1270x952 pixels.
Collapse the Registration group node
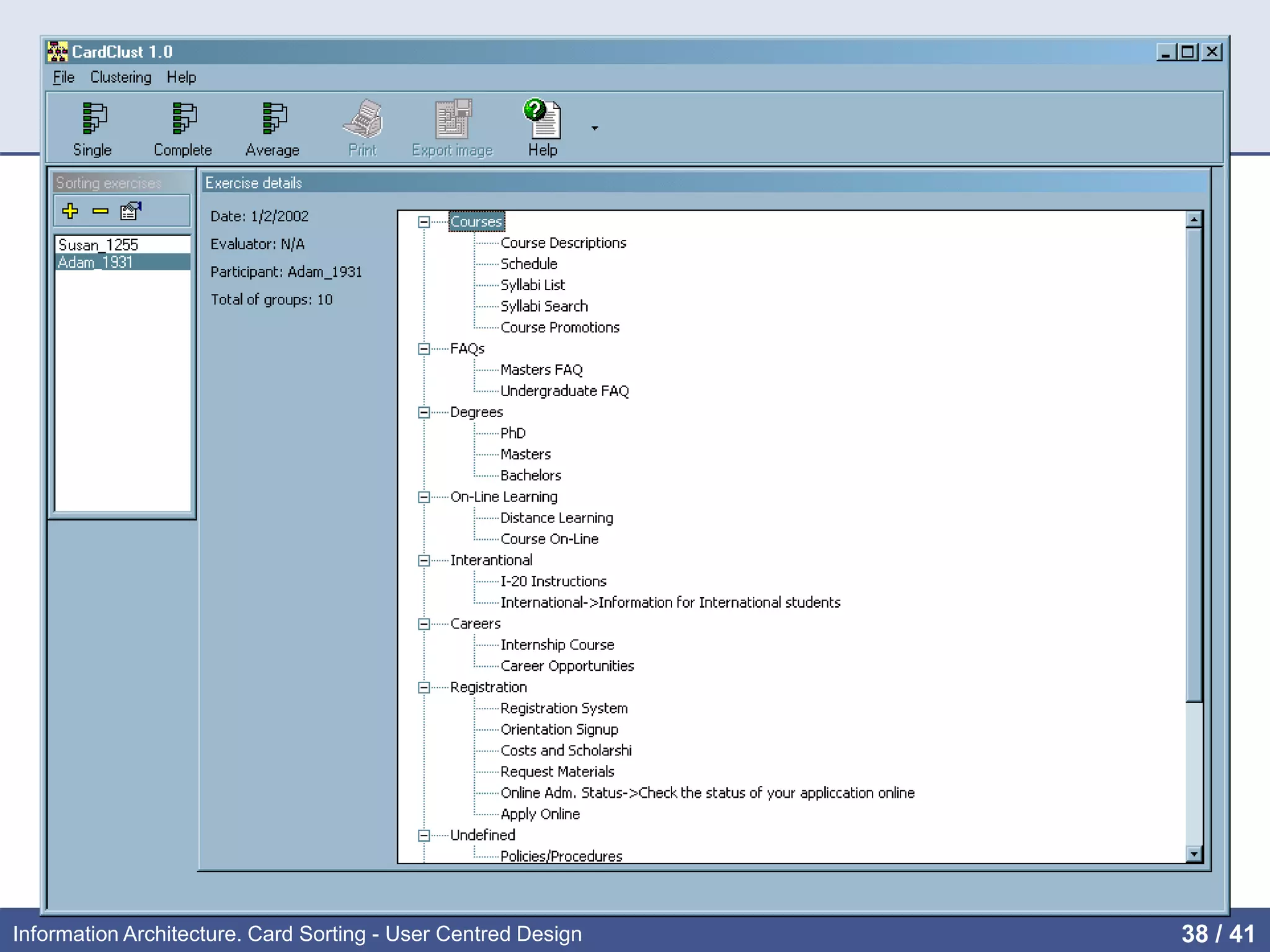point(424,687)
